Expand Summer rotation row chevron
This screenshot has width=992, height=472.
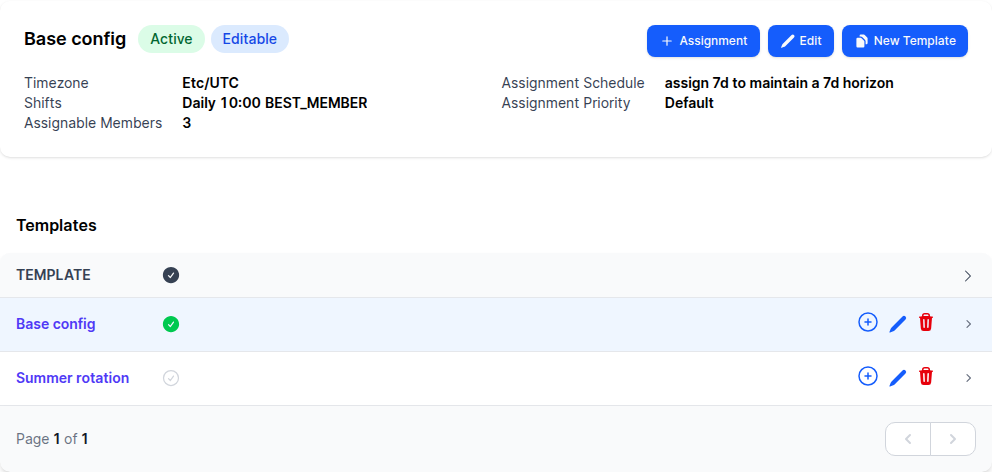[x=968, y=378]
